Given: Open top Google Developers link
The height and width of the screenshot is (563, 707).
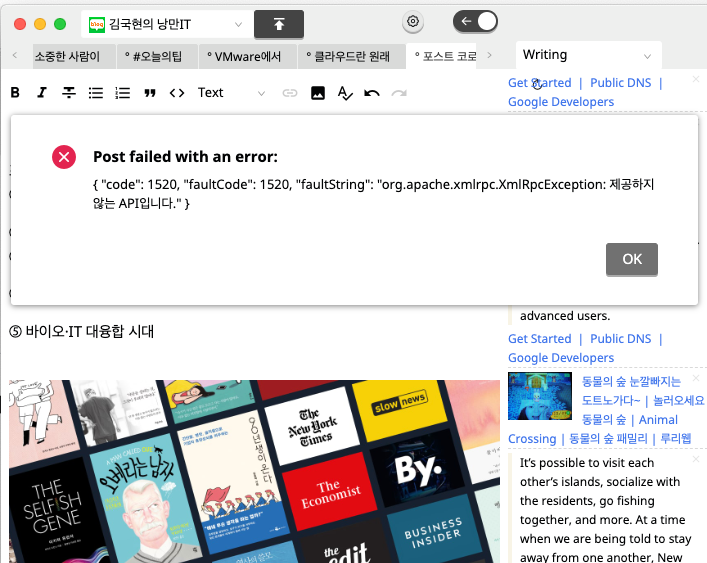Looking at the screenshot, I should click(x=561, y=102).
